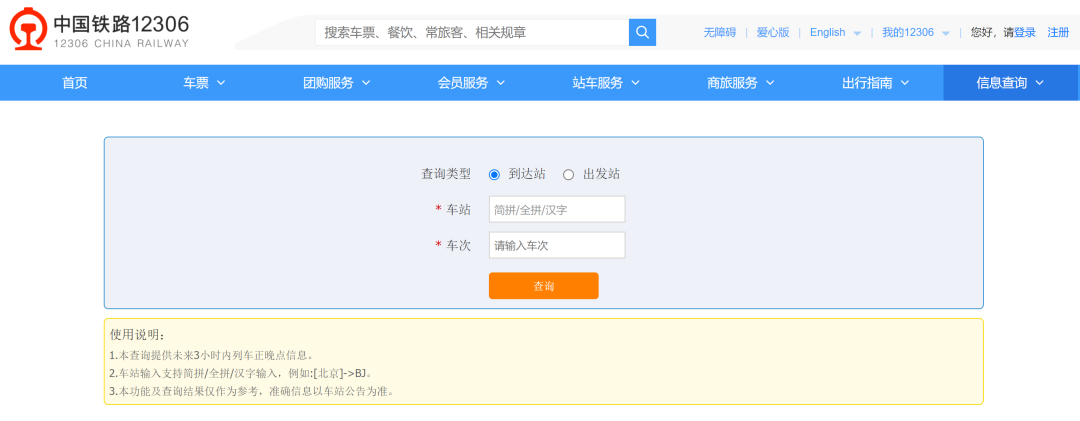Select the 出发站 radio button
This screenshot has height=421, width=1080.
coord(569,174)
